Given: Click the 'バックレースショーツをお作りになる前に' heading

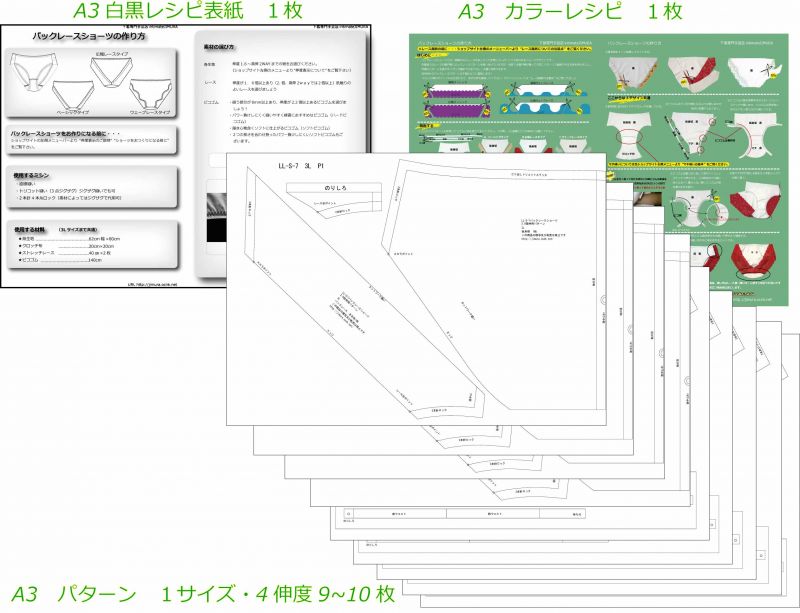Looking at the screenshot, I should point(64,133).
